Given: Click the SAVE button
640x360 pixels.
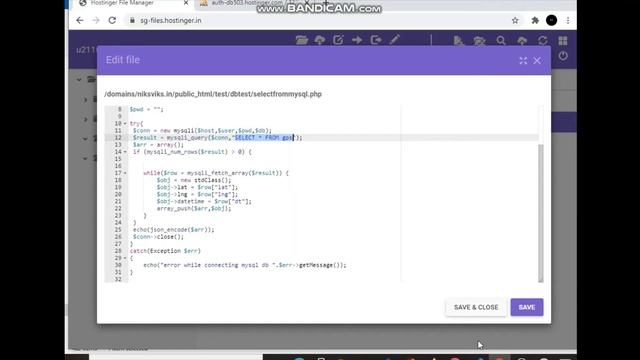Looking at the screenshot, I should pos(527,307).
